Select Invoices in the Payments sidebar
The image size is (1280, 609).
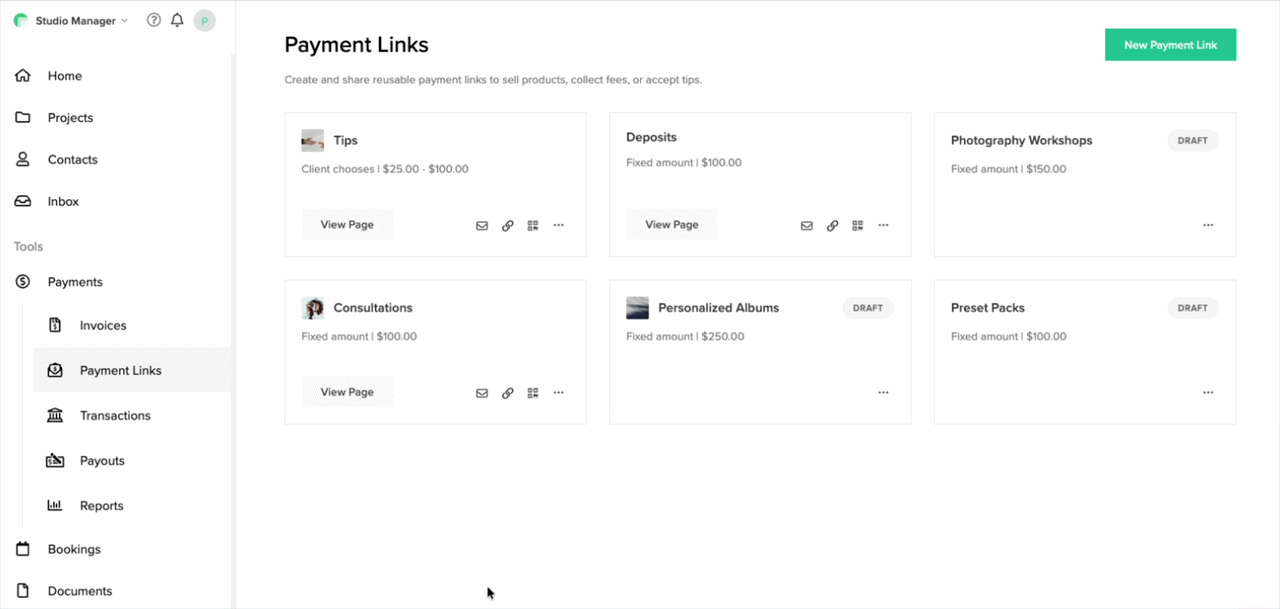coord(102,325)
